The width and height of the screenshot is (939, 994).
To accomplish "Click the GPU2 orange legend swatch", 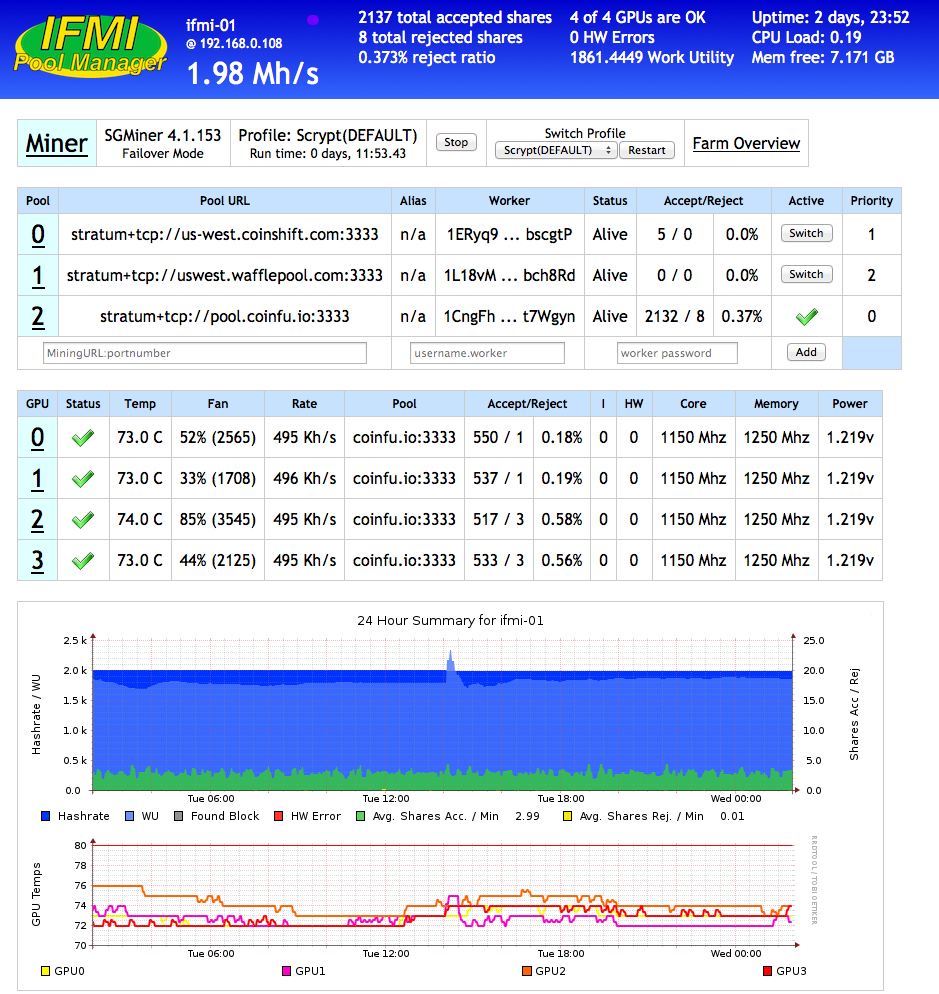I will (x=527, y=971).
